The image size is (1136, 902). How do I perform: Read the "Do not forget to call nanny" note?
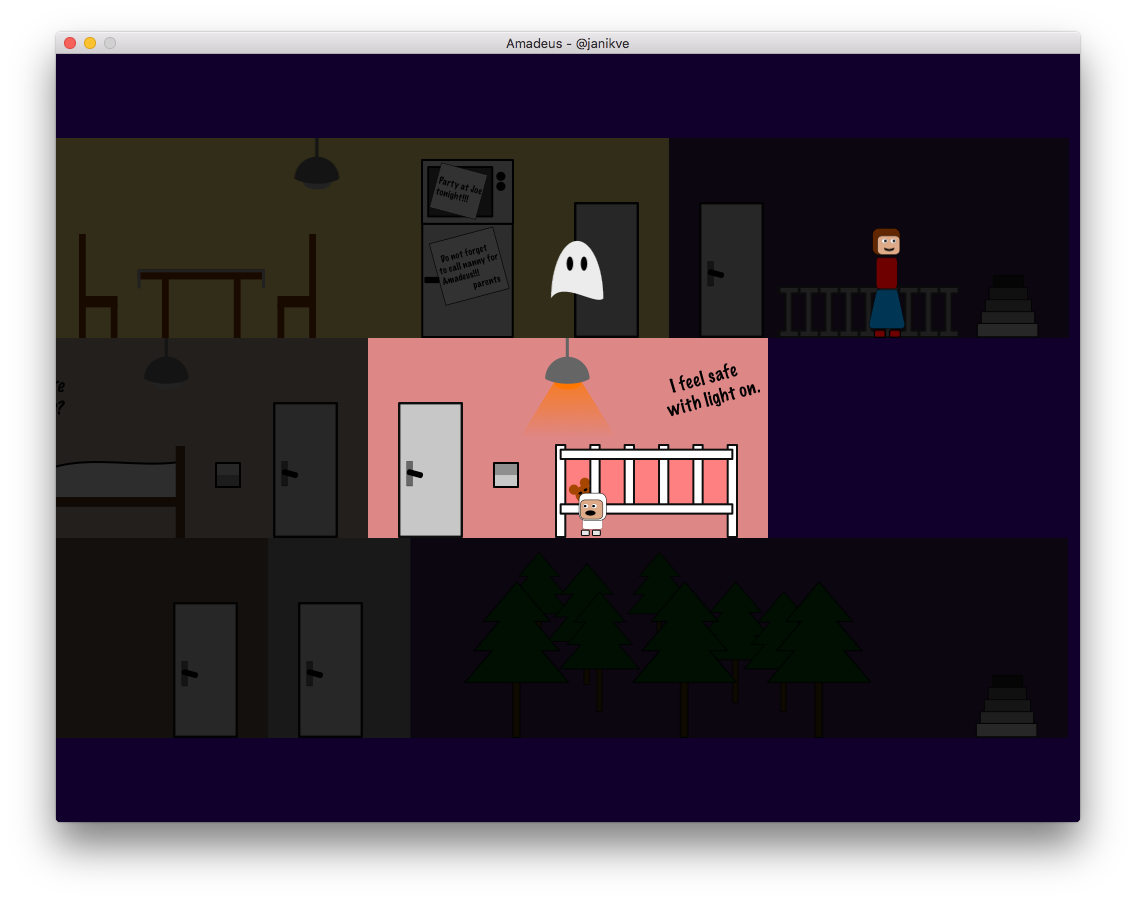point(470,267)
